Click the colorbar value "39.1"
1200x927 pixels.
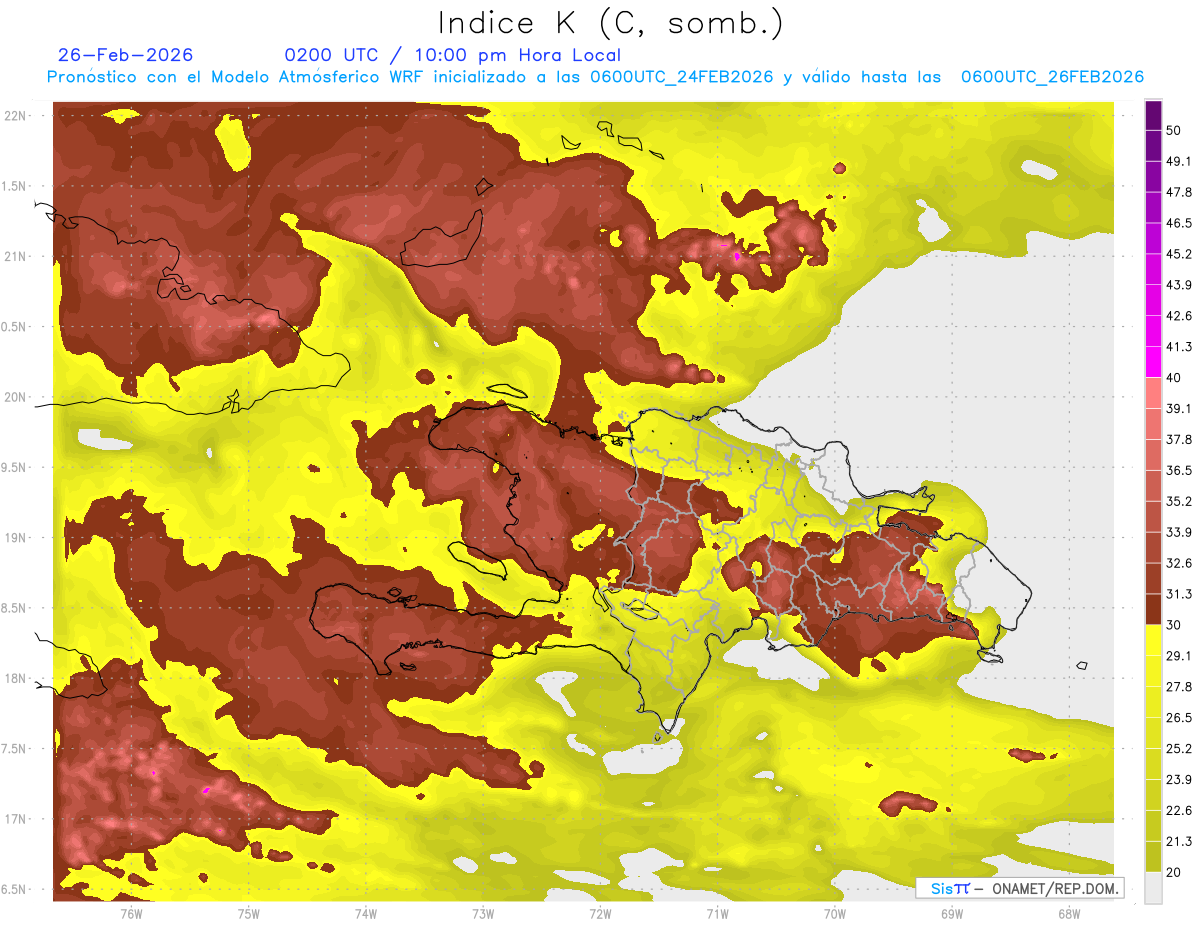tap(1179, 408)
